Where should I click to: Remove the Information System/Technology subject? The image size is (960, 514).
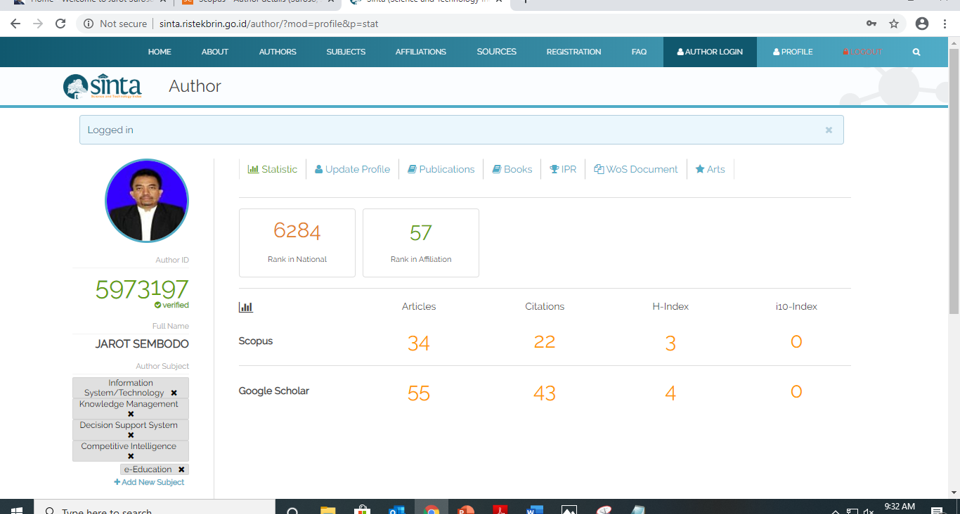point(174,393)
